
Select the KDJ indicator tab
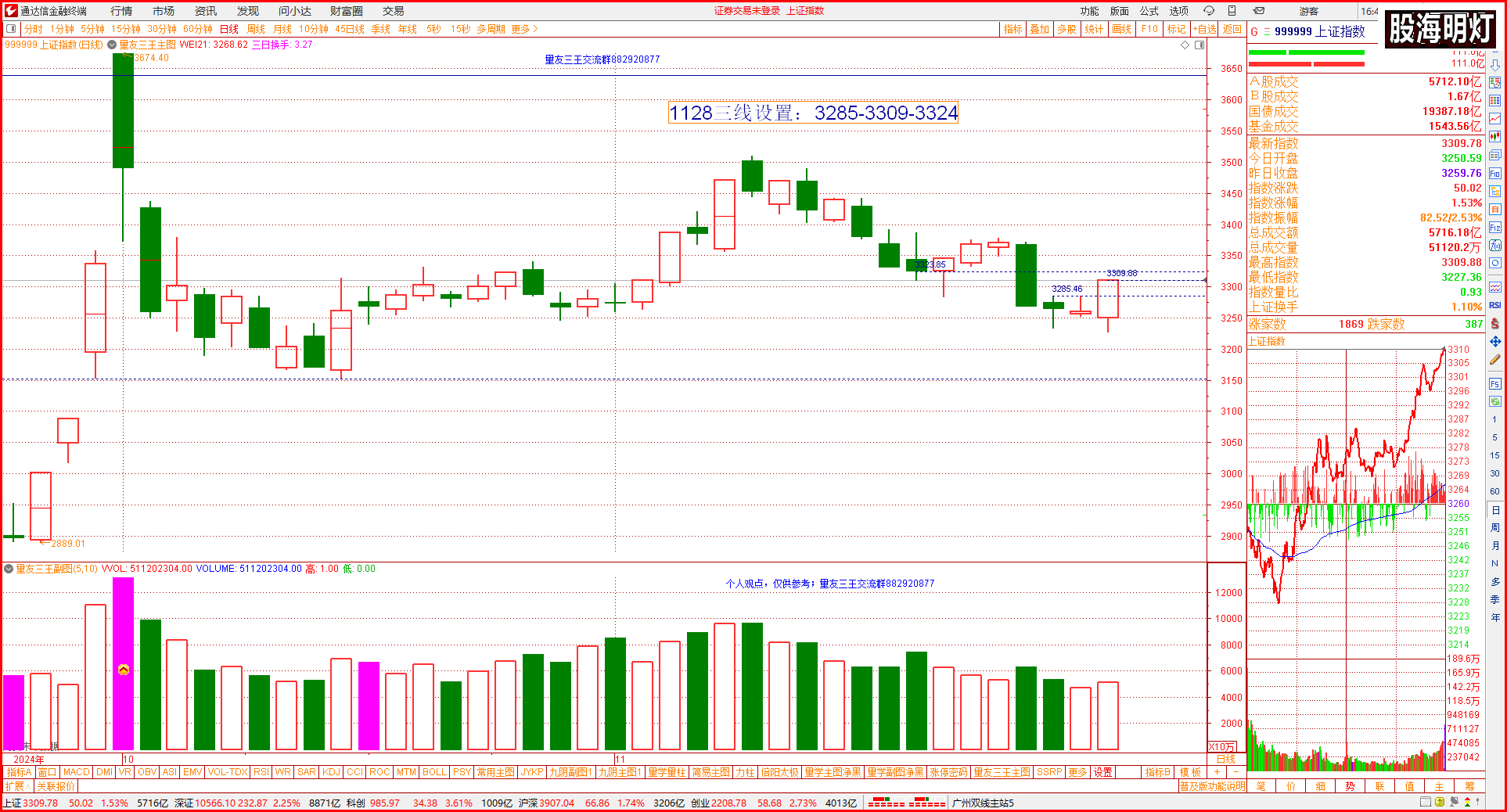pos(331,772)
